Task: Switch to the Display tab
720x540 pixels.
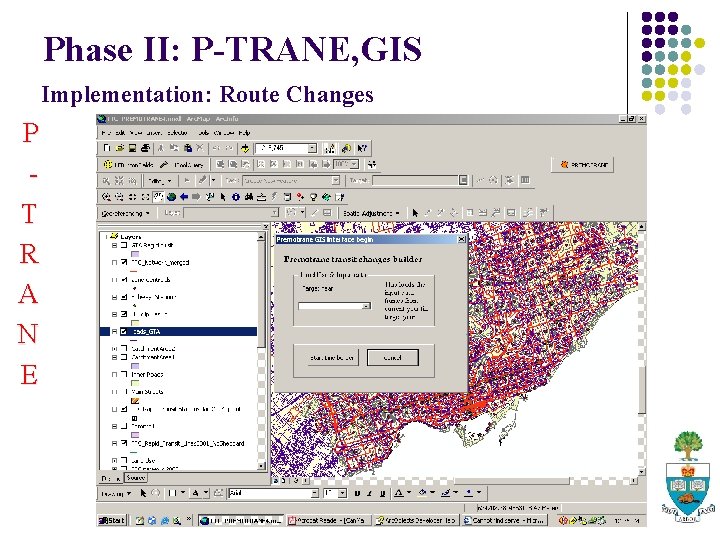Action: pos(110,478)
